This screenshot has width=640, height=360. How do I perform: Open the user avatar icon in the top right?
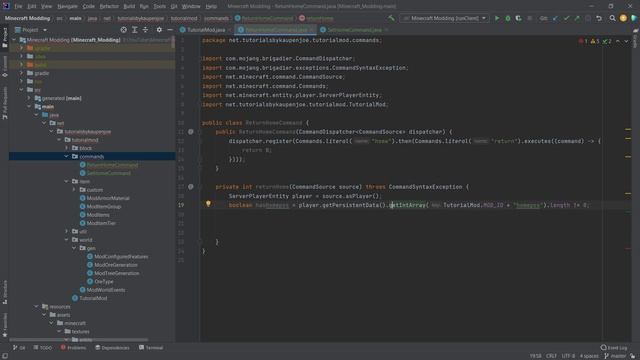point(623,18)
